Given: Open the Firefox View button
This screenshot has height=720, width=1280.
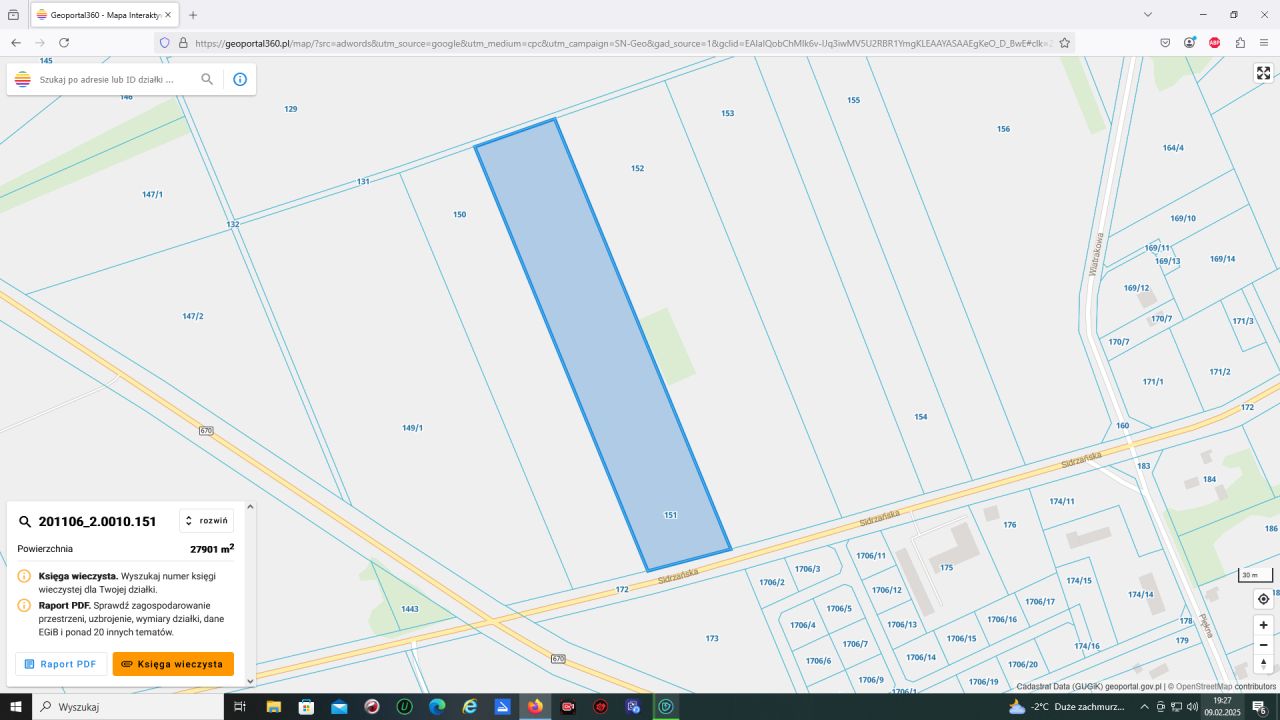Looking at the screenshot, I should [13, 15].
